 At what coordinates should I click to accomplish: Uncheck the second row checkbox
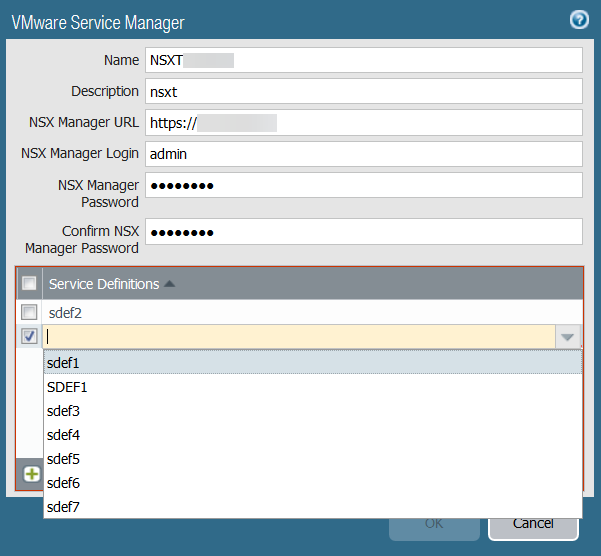[x=30, y=337]
